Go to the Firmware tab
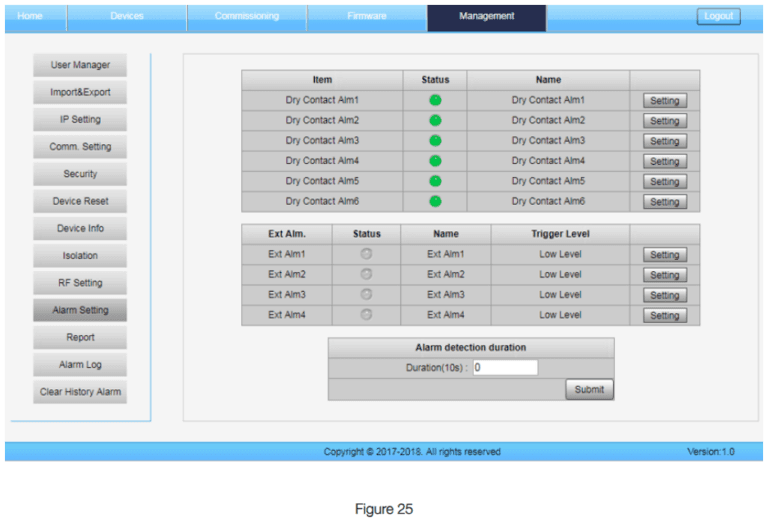768x522 pixels. point(366,16)
